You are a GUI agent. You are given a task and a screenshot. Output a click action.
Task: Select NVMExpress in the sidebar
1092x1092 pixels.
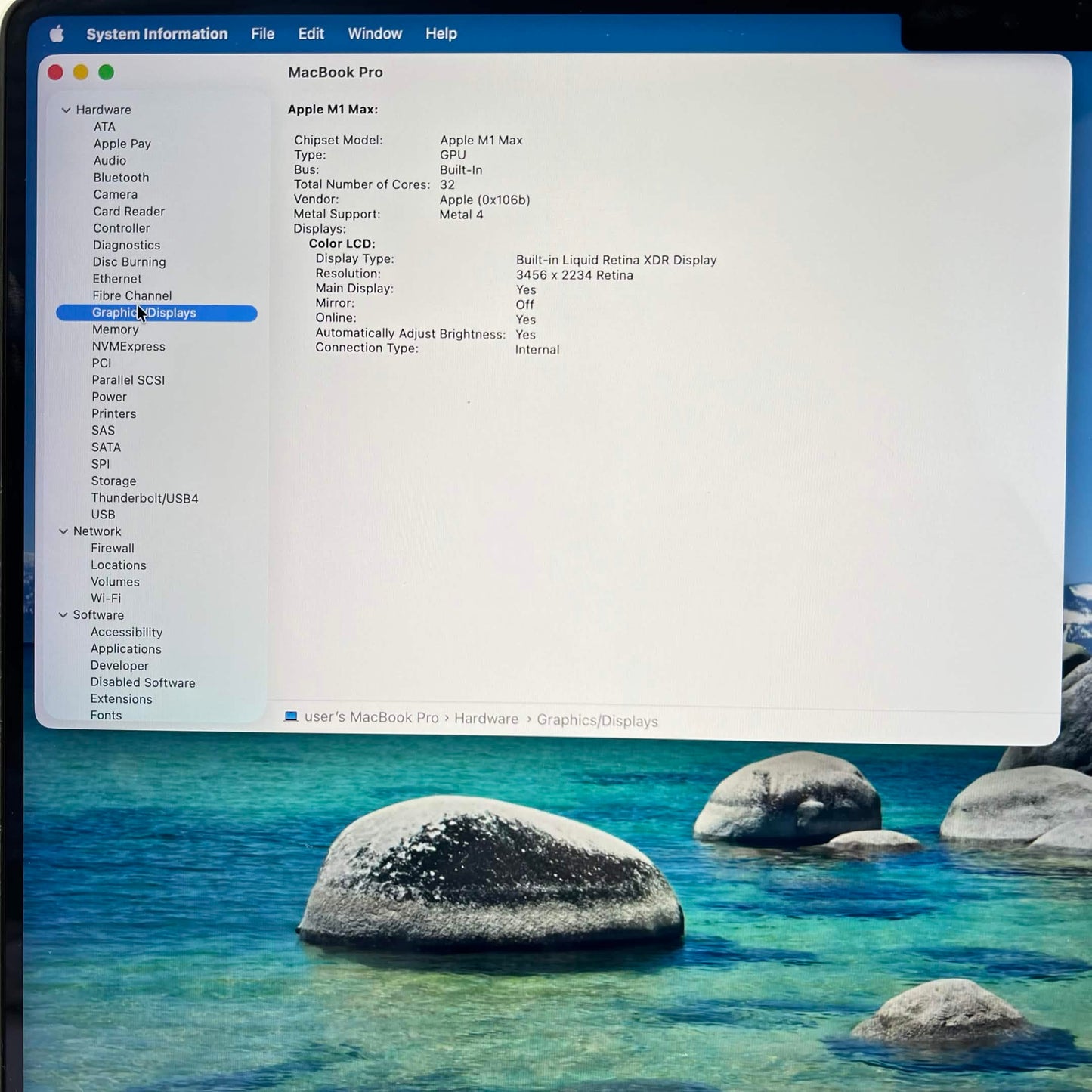point(128,346)
